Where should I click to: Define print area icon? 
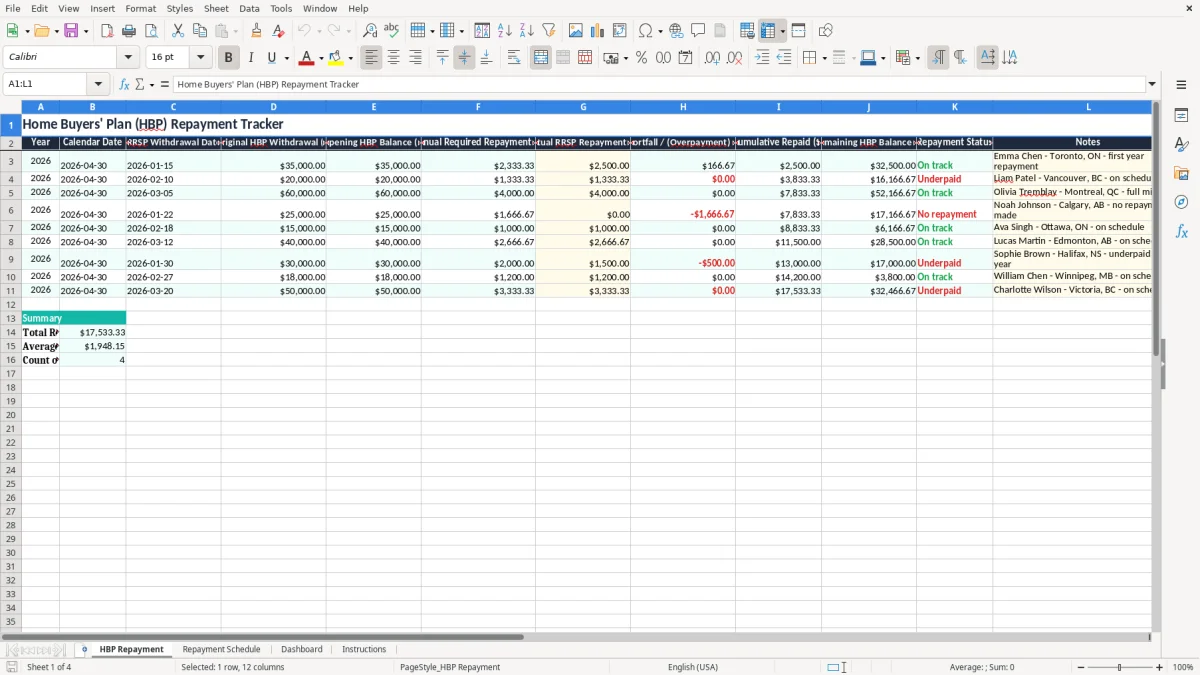pyautogui.click(x=747, y=31)
